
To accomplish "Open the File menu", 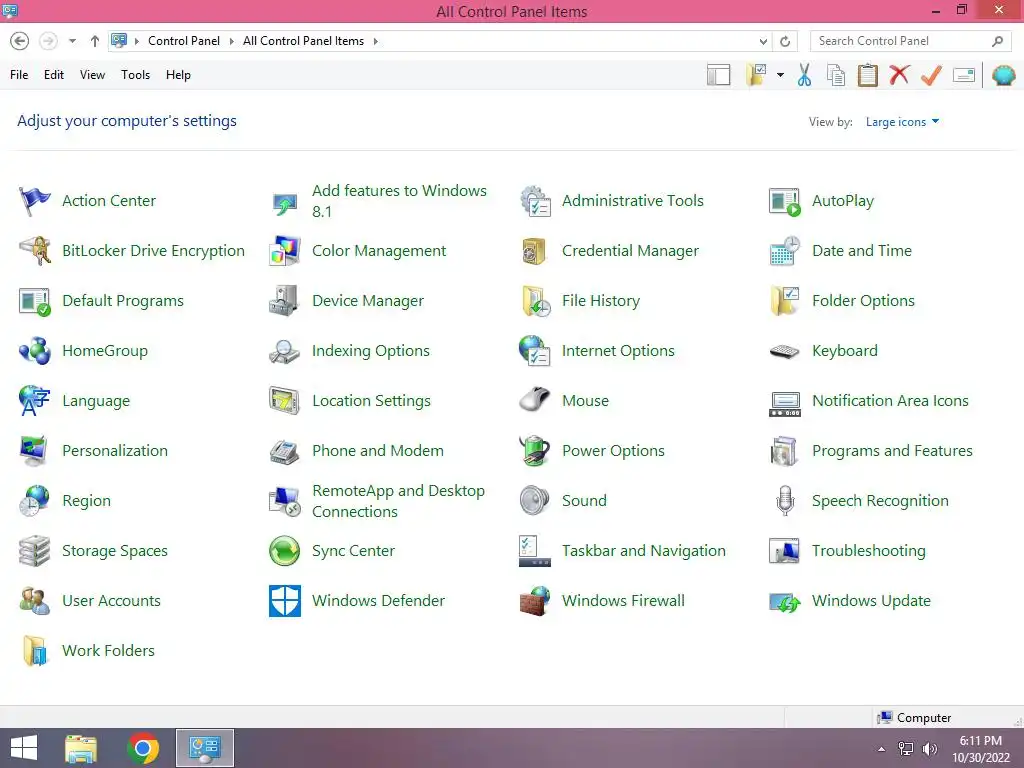I will coord(19,75).
